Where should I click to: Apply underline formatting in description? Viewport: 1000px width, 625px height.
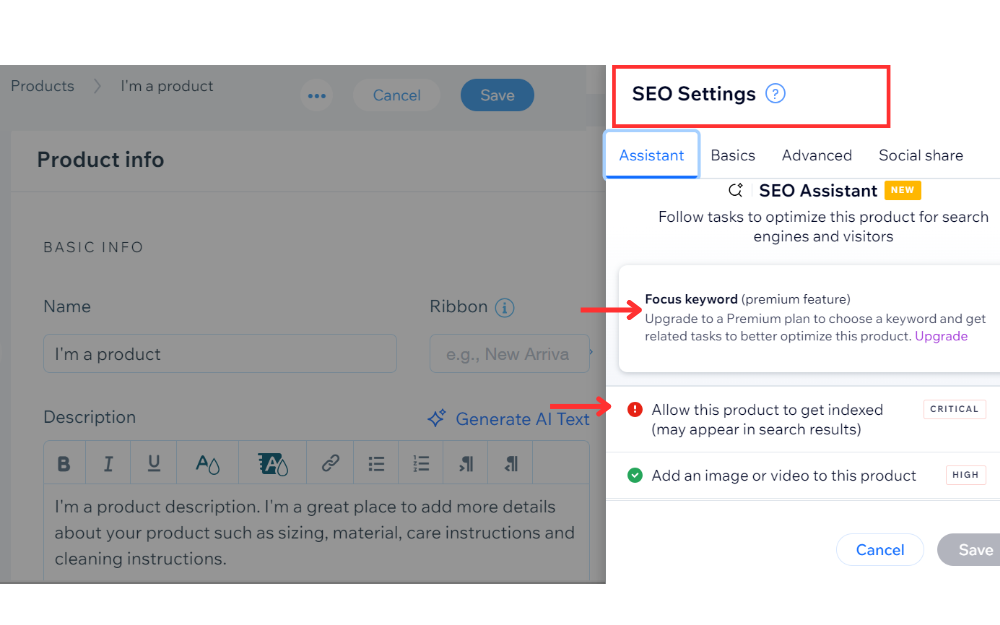[154, 463]
